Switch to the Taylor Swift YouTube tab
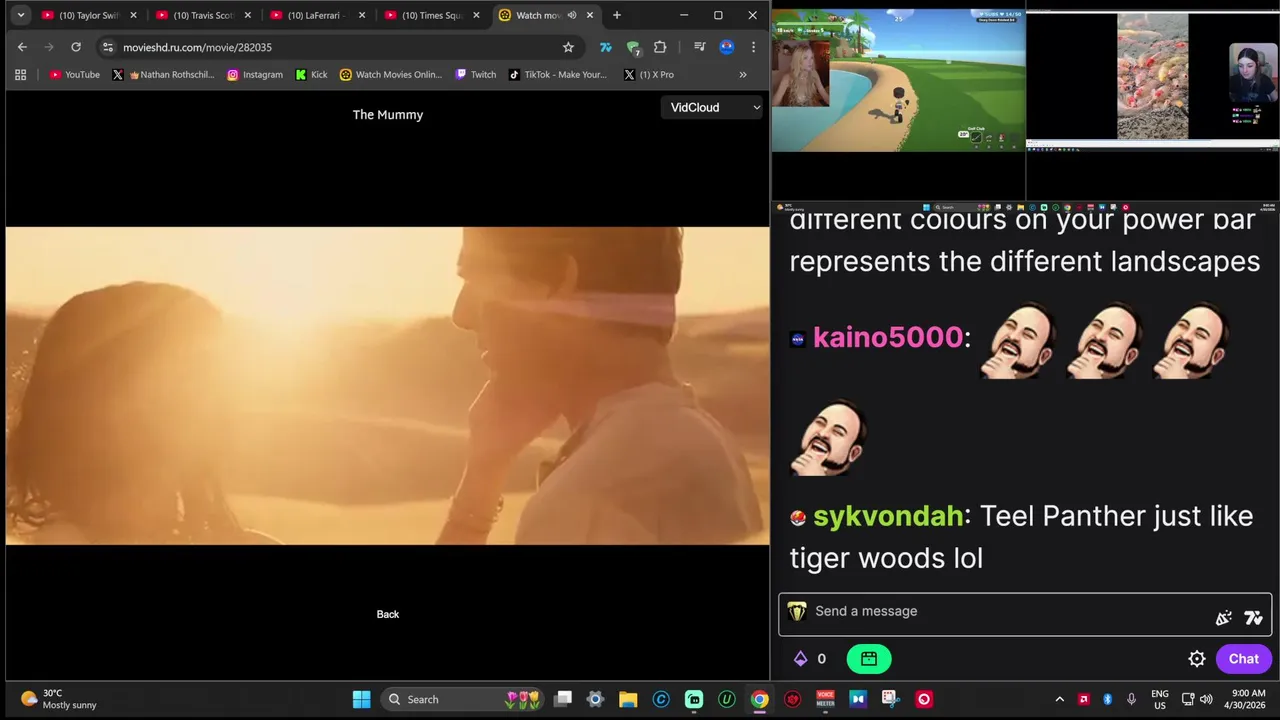Viewport: 1280px width, 720px height. click(x=89, y=15)
